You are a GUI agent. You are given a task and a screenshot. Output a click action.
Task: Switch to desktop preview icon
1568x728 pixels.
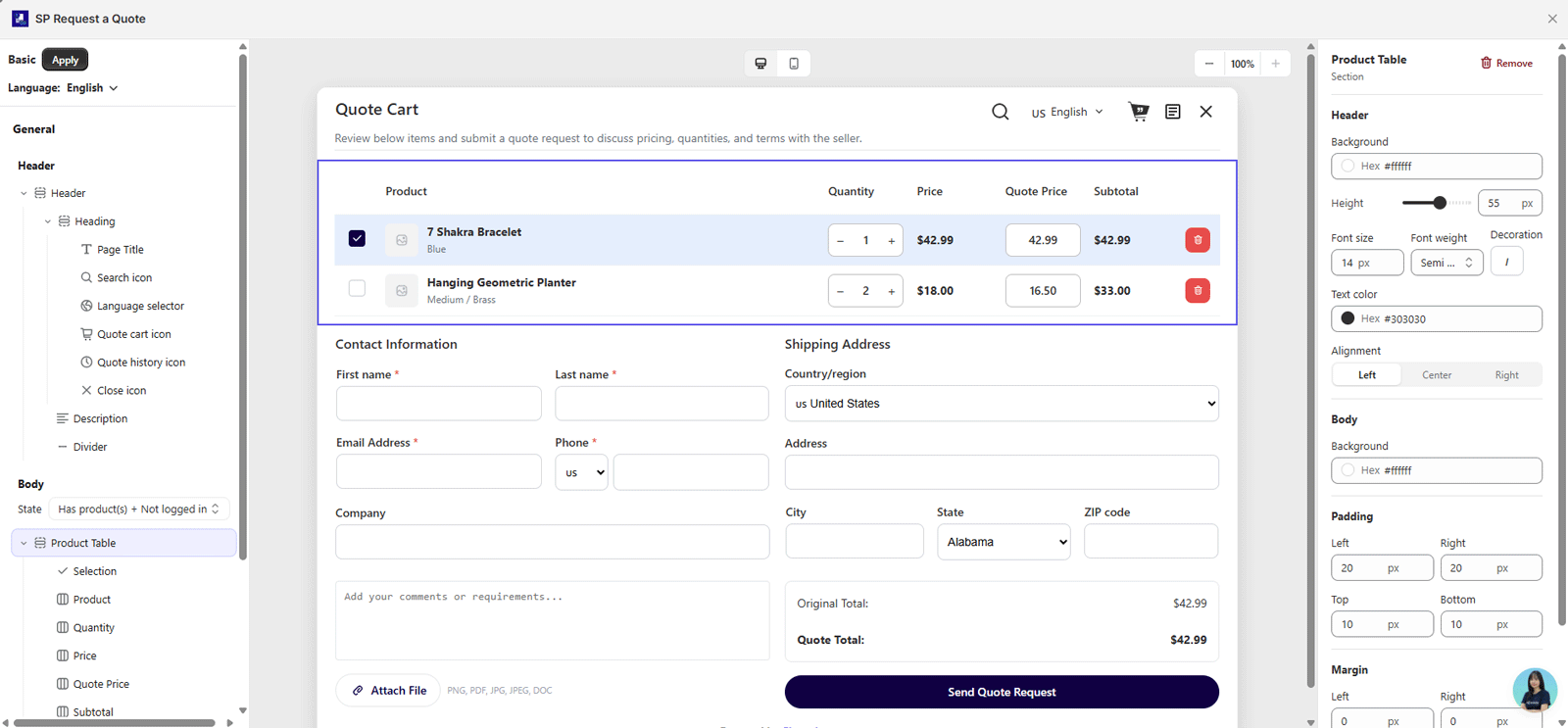click(760, 64)
